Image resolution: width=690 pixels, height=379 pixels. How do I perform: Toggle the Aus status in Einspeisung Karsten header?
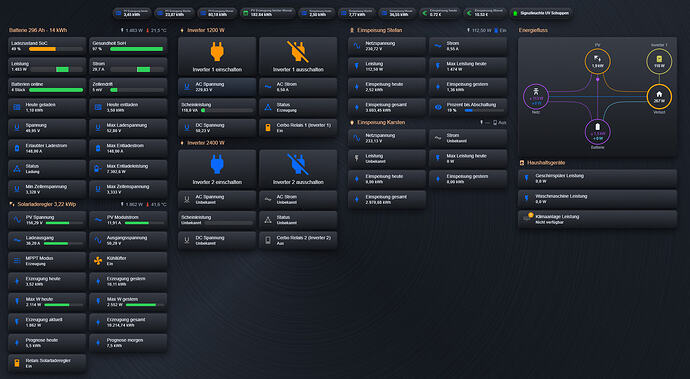[499, 122]
